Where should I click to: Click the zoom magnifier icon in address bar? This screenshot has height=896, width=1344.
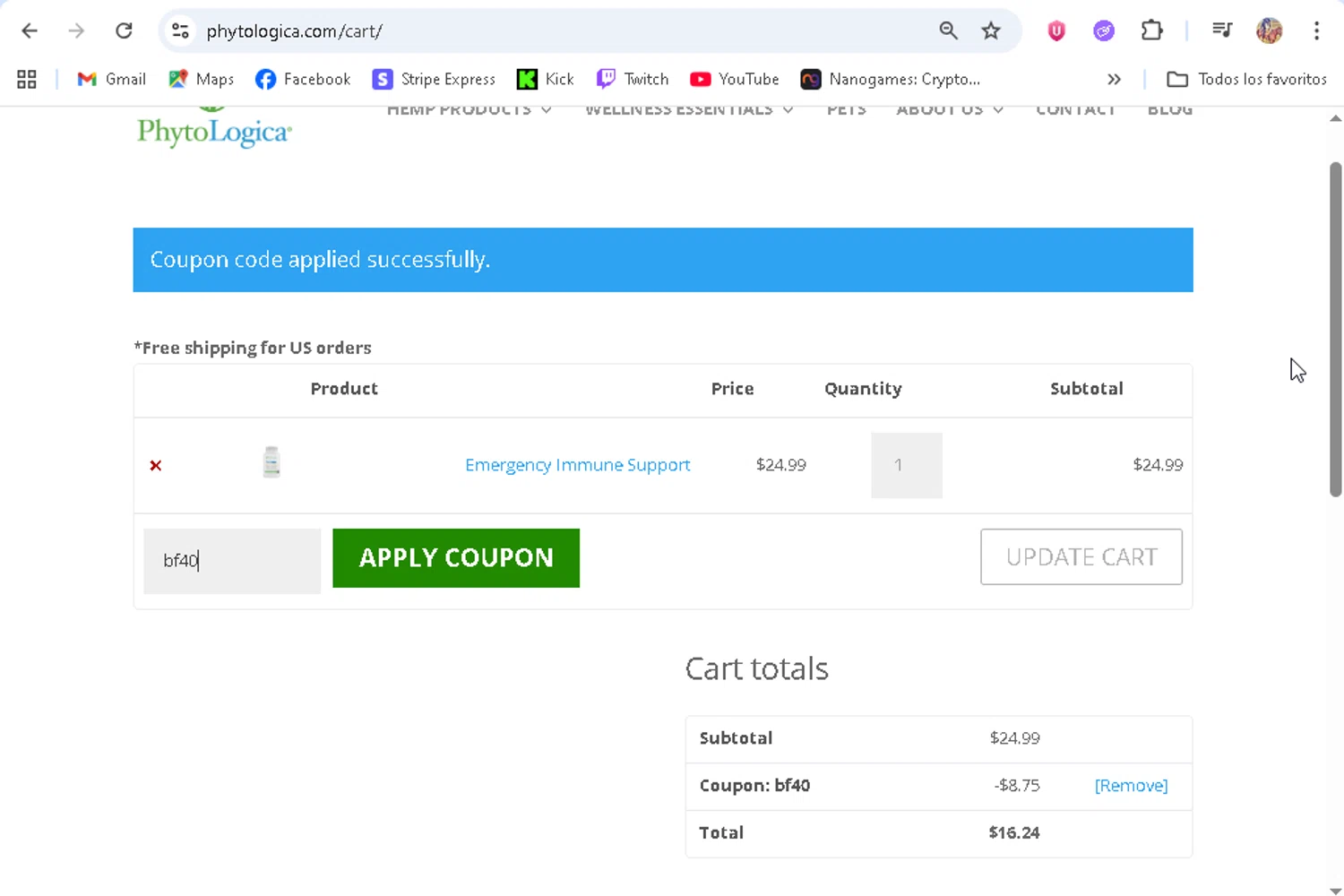[x=948, y=31]
